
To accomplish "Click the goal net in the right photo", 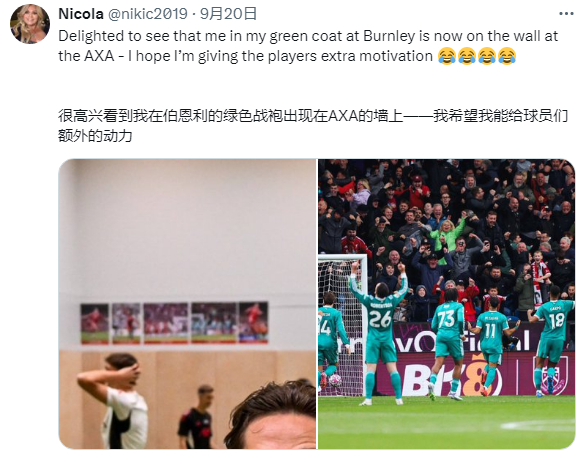I will pos(342,322).
